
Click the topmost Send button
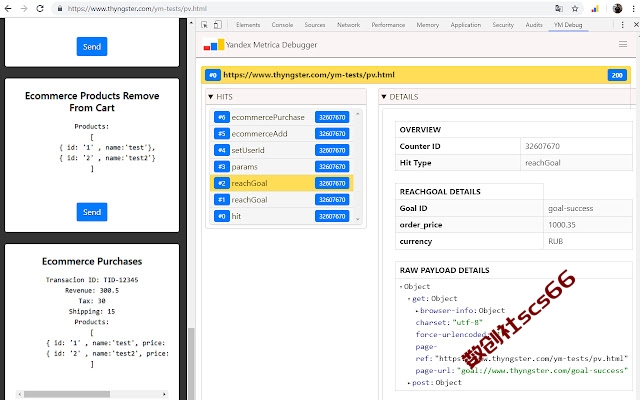[x=92, y=47]
